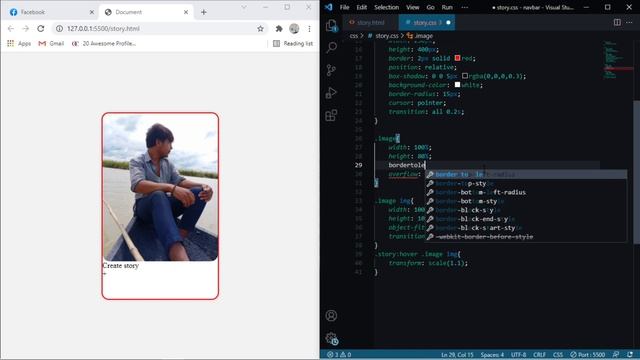Click the white color swatch on background-color line
The image size is (640, 360).
(x=457, y=85)
